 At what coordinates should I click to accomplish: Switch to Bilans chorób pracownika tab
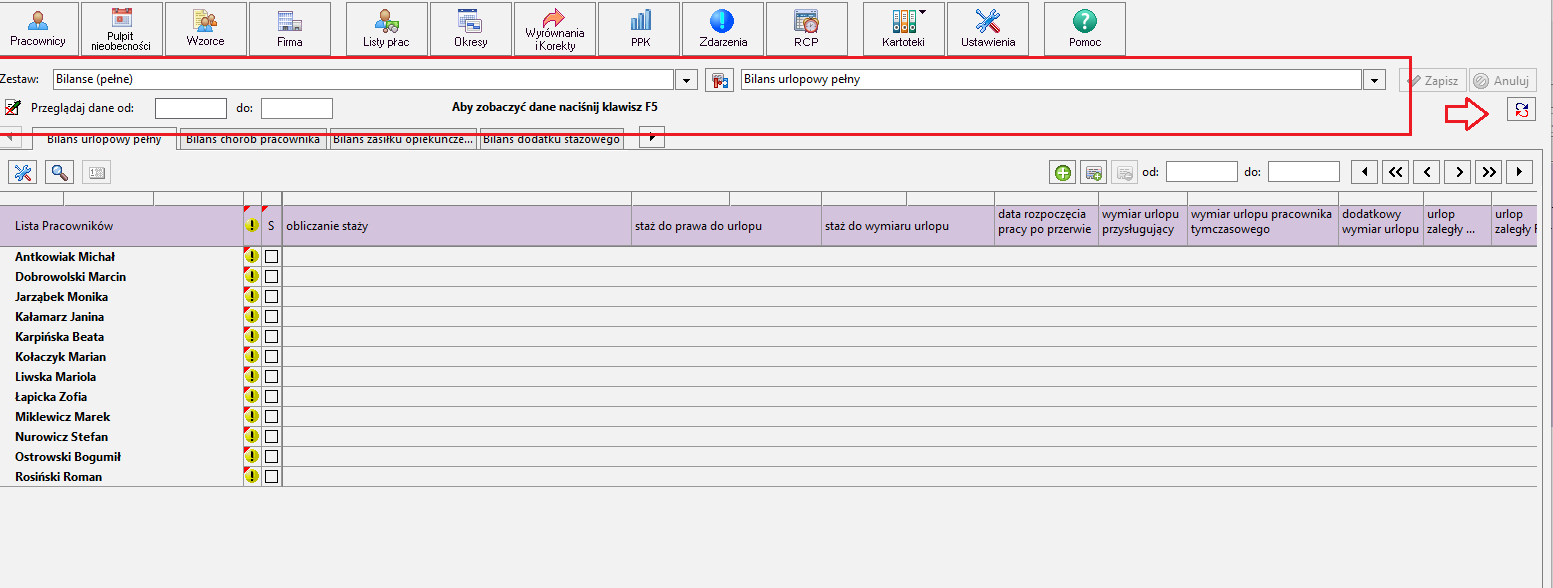(253, 139)
